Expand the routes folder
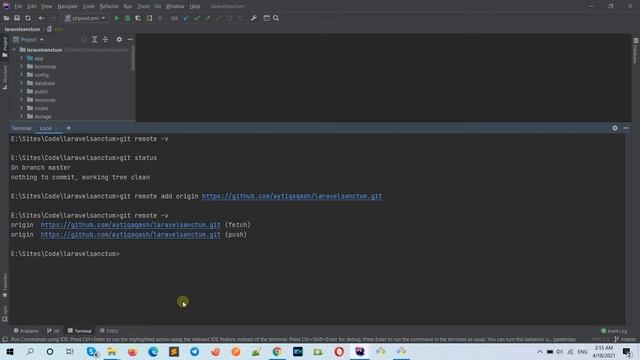The image size is (640, 360). click(22, 108)
